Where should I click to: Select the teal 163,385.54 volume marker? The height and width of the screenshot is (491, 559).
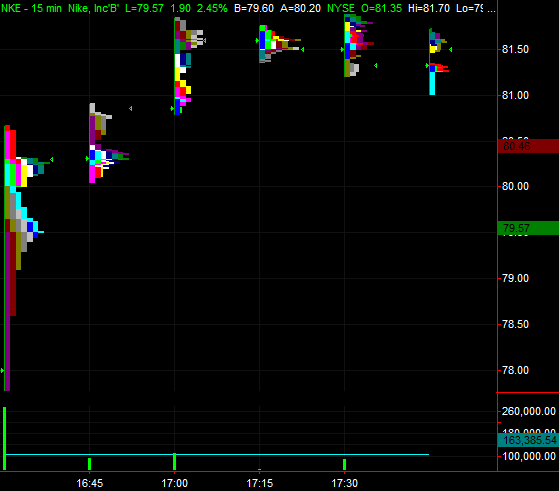[x=528, y=440]
